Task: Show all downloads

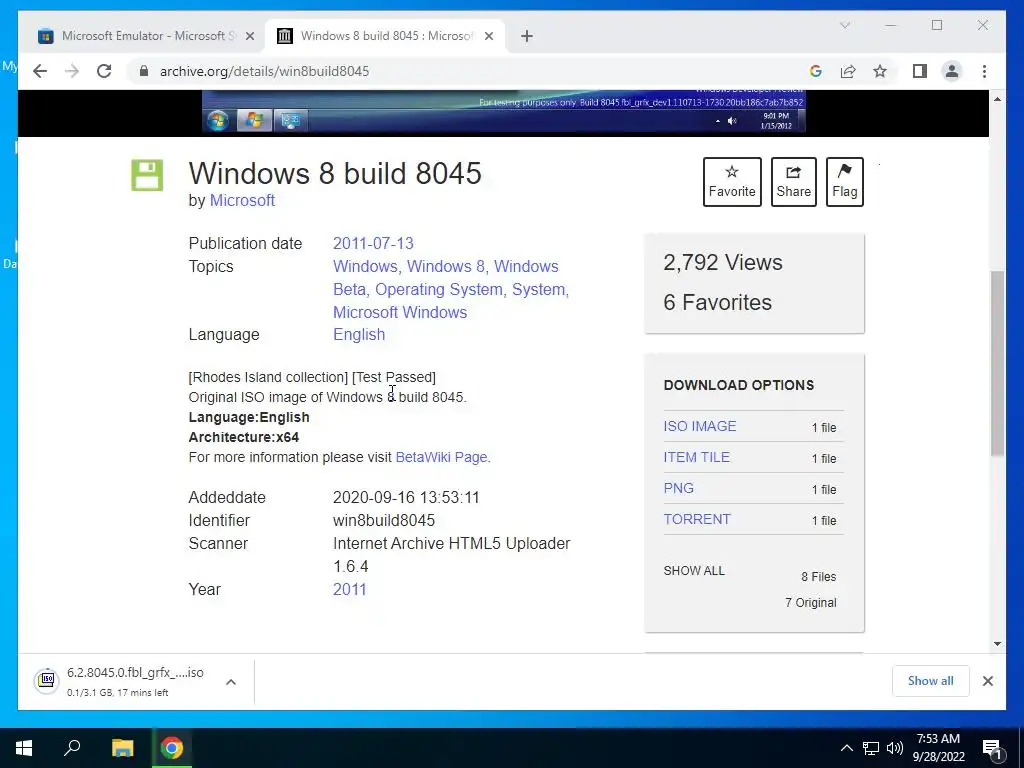Action: [930, 681]
